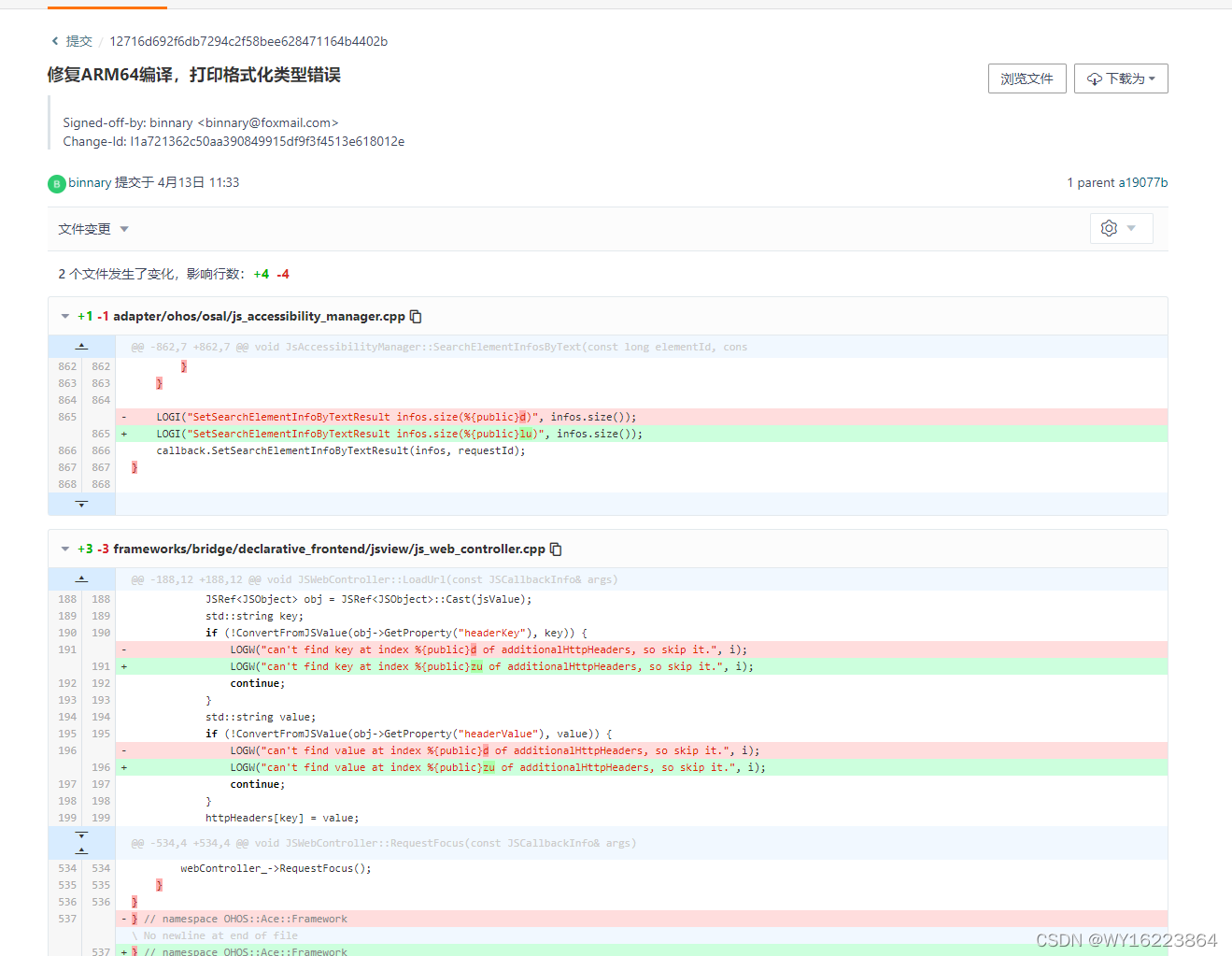This screenshot has height=956, width=1232.
Task: Open parent commit a19077b
Action: point(1144,182)
